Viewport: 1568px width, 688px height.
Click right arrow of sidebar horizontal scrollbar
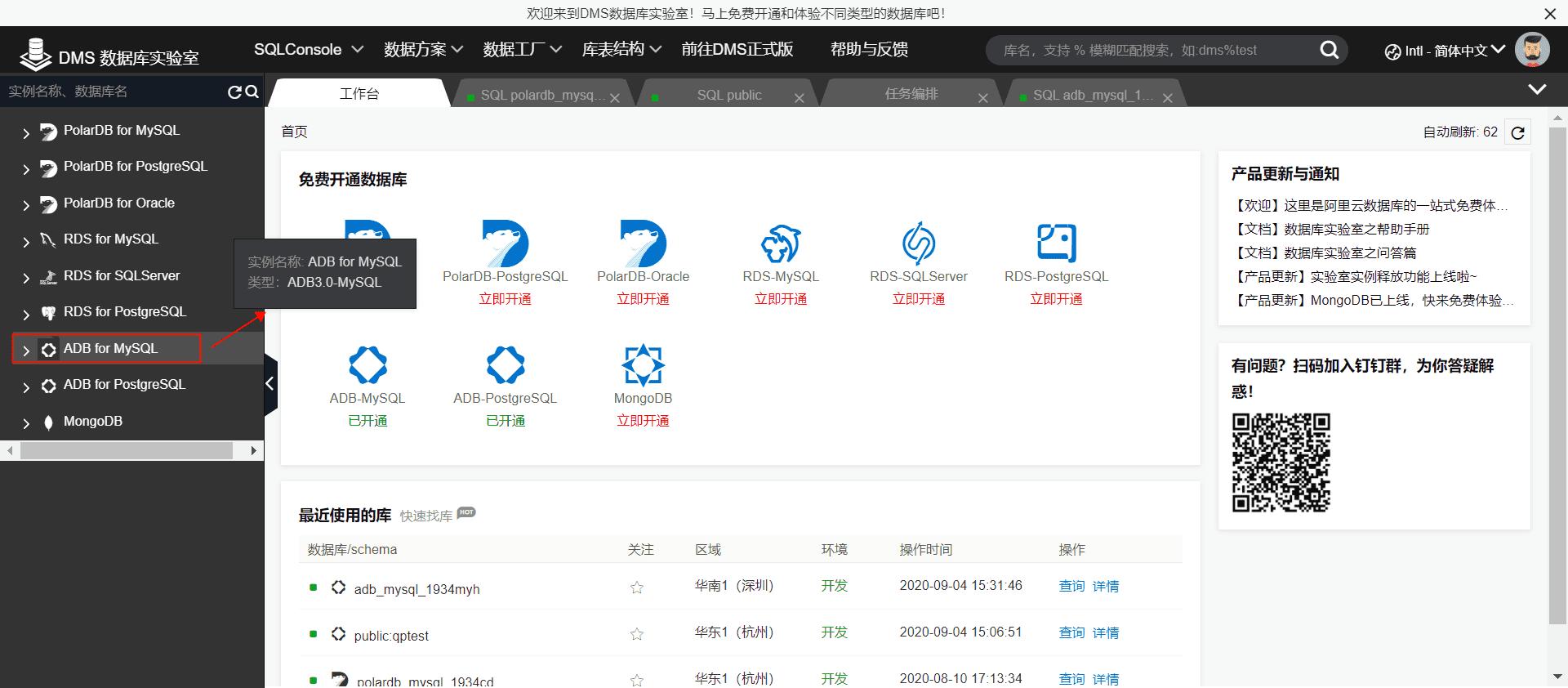click(x=254, y=450)
